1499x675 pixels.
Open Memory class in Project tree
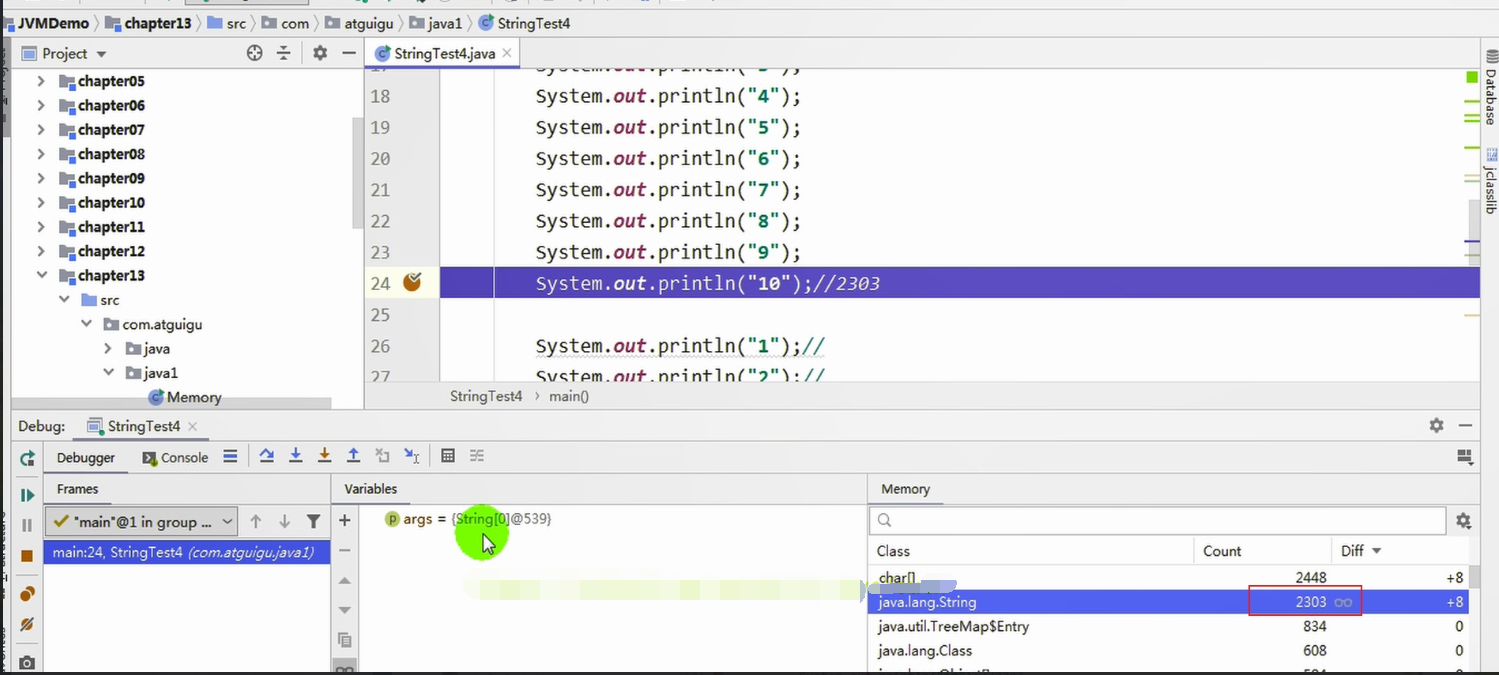185,397
